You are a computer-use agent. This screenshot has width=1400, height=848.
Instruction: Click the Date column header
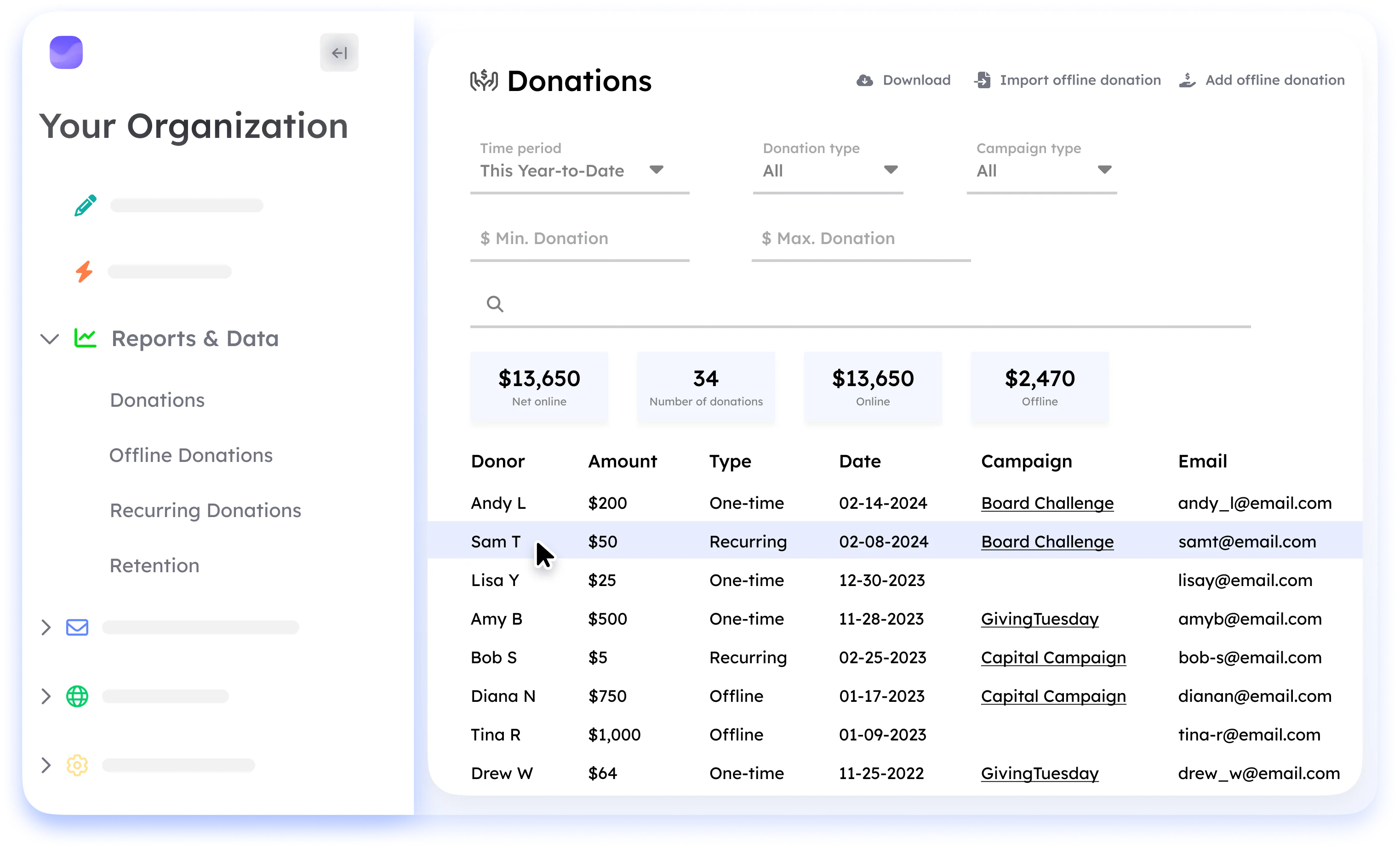pos(860,462)
